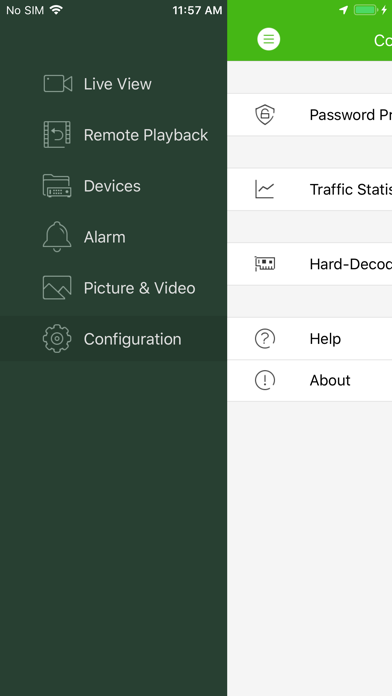Image resolution: width=392 pixels, height=696 pixels.
Task: Tap the Hard-Decoding card icon
Action: pos(265,264)
